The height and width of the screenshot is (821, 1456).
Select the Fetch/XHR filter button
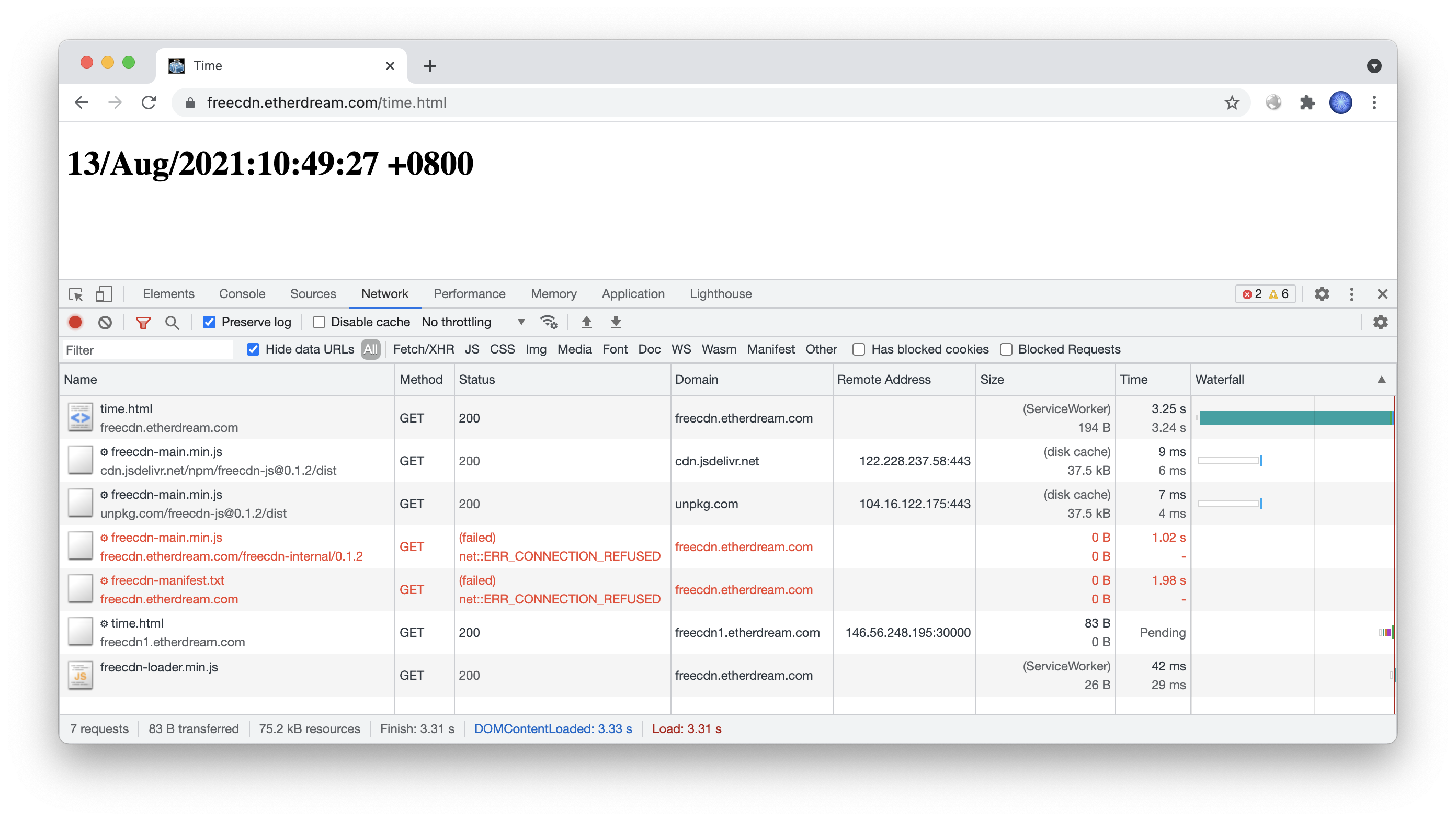[x=421, y=350]
